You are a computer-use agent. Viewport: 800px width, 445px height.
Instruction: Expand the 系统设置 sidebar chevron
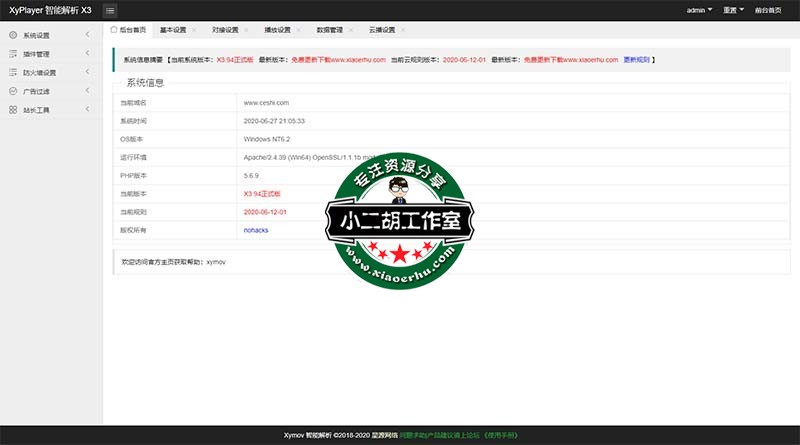click(x=87, y=35)
